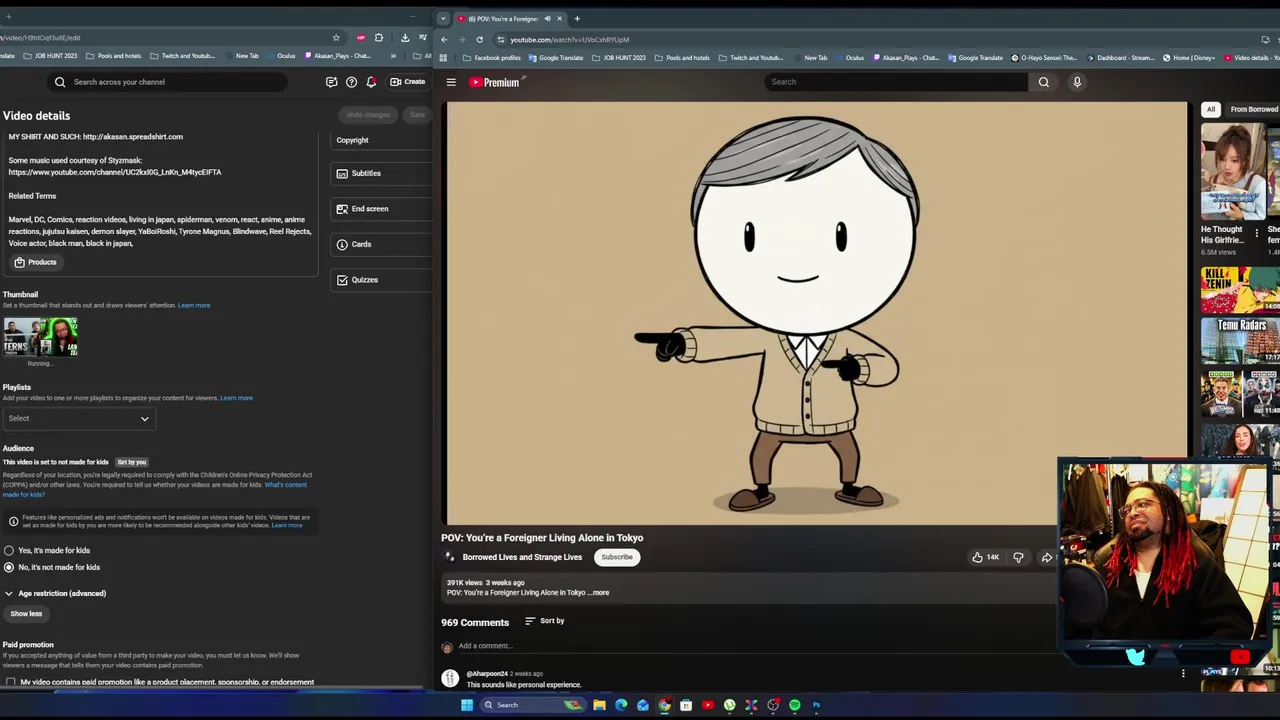Open a new tab in right browser
This screenshot has height=720, width=1280.
click(x=577, y=19)
